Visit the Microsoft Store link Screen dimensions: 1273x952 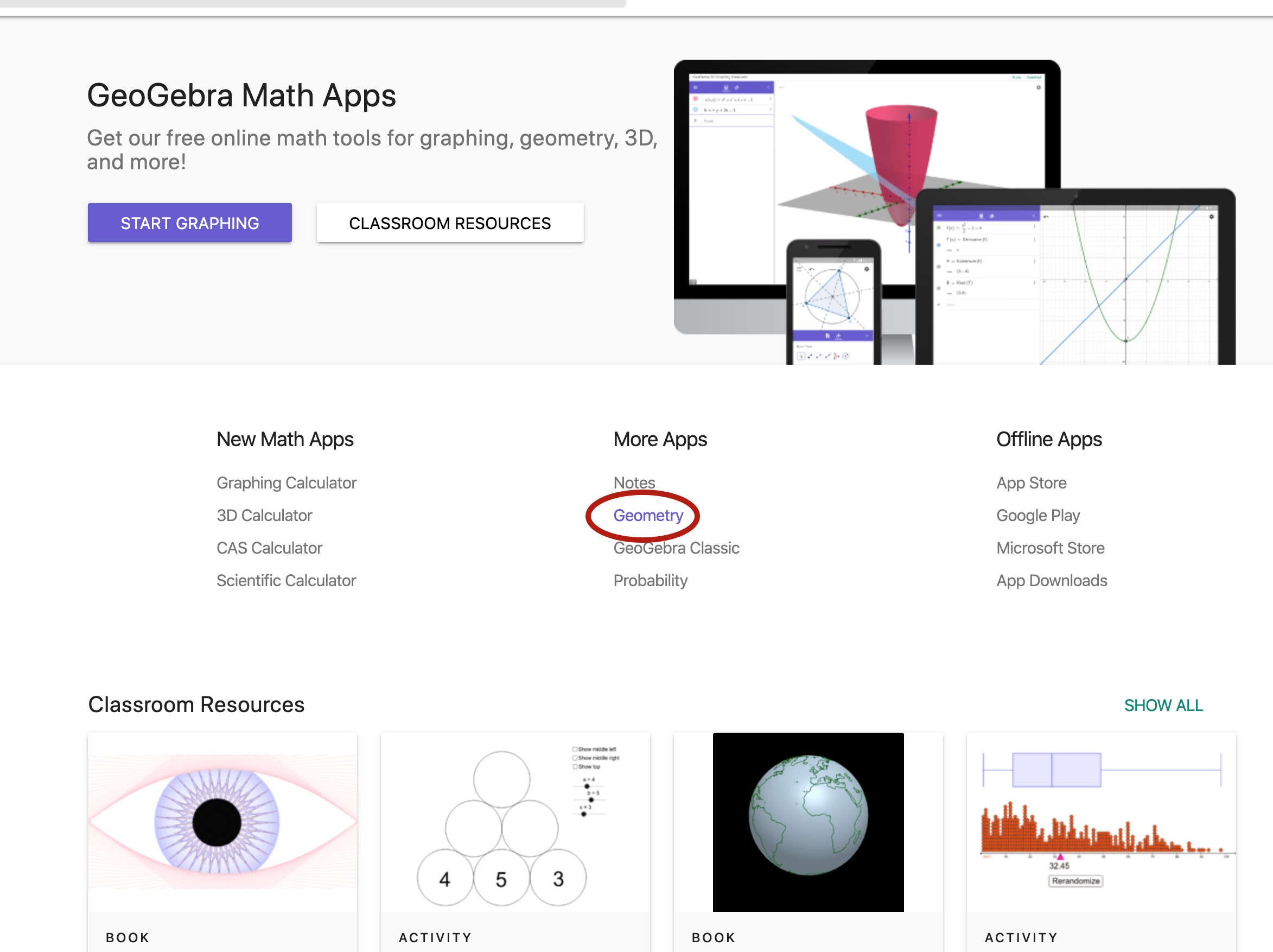1049,547
